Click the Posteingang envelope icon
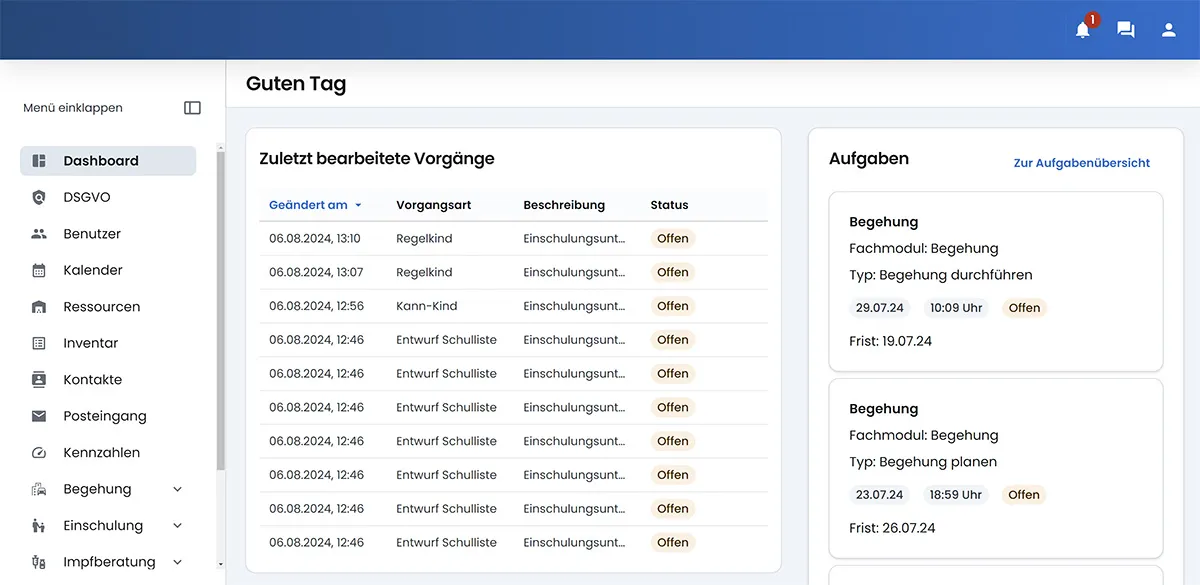1200x585 pixels. tap(39, 416)
